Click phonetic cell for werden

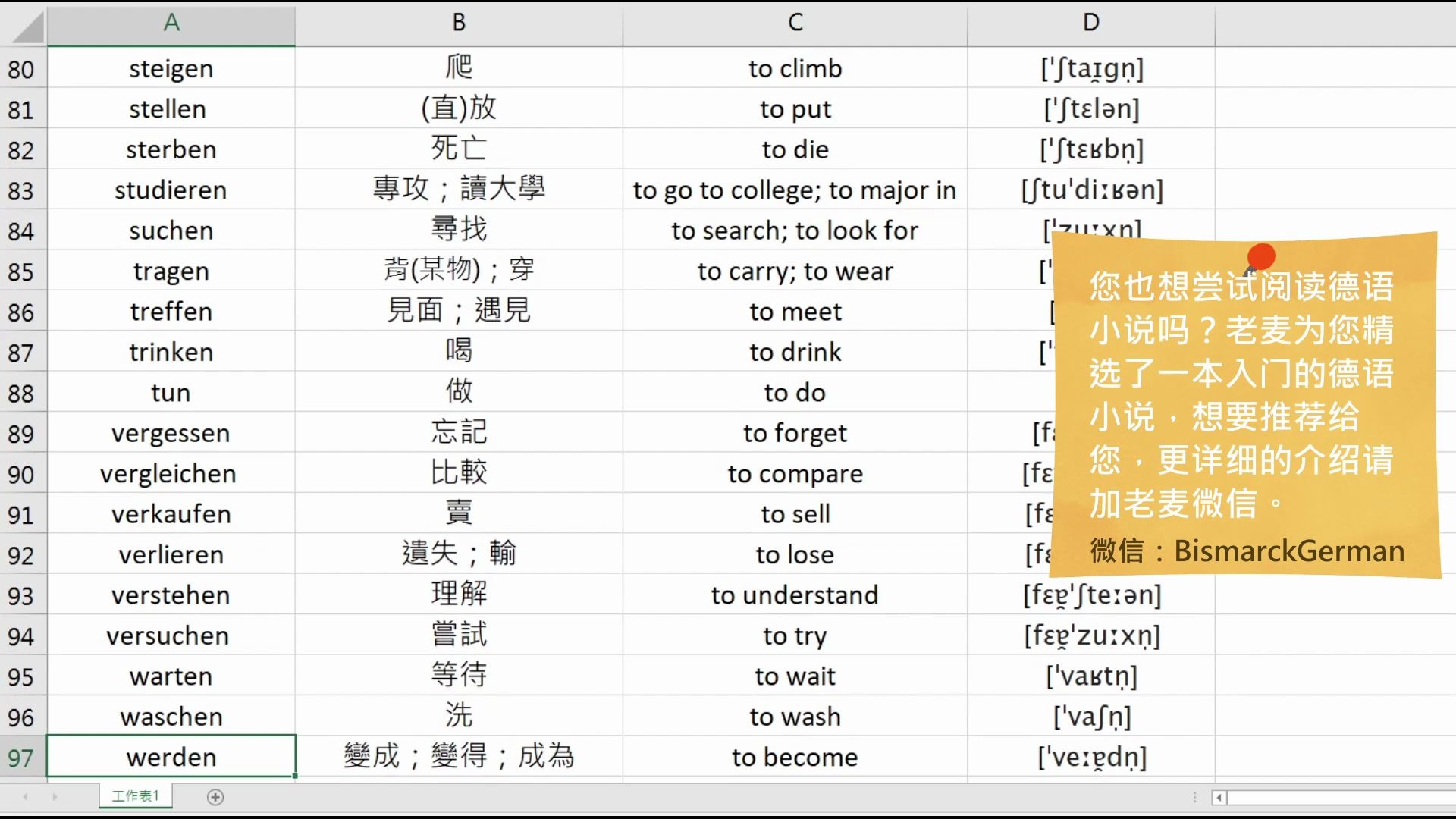click(x=1091, y=757)
